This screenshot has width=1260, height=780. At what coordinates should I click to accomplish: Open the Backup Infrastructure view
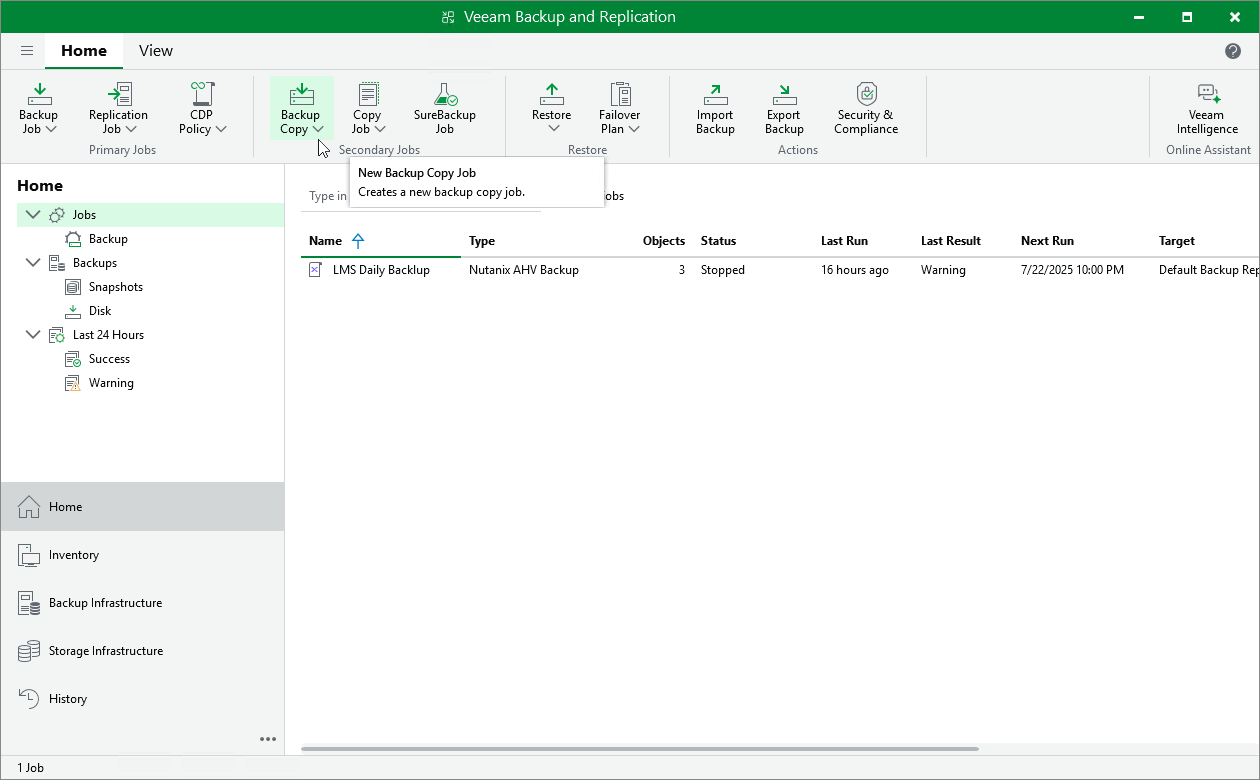tap(106, 603)
